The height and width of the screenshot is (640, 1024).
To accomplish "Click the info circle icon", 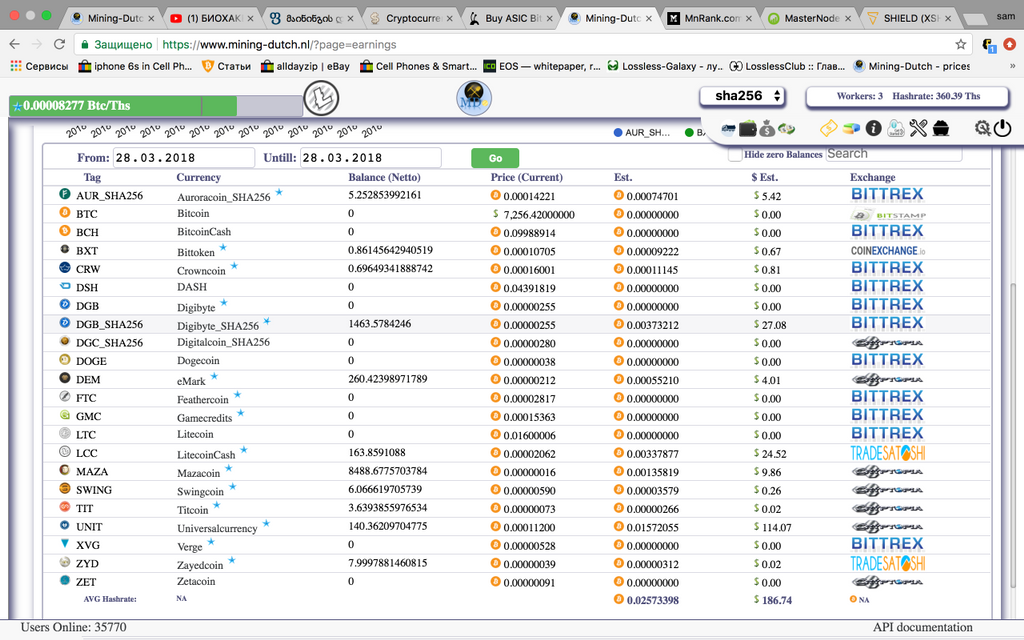I will coord(874,129).
